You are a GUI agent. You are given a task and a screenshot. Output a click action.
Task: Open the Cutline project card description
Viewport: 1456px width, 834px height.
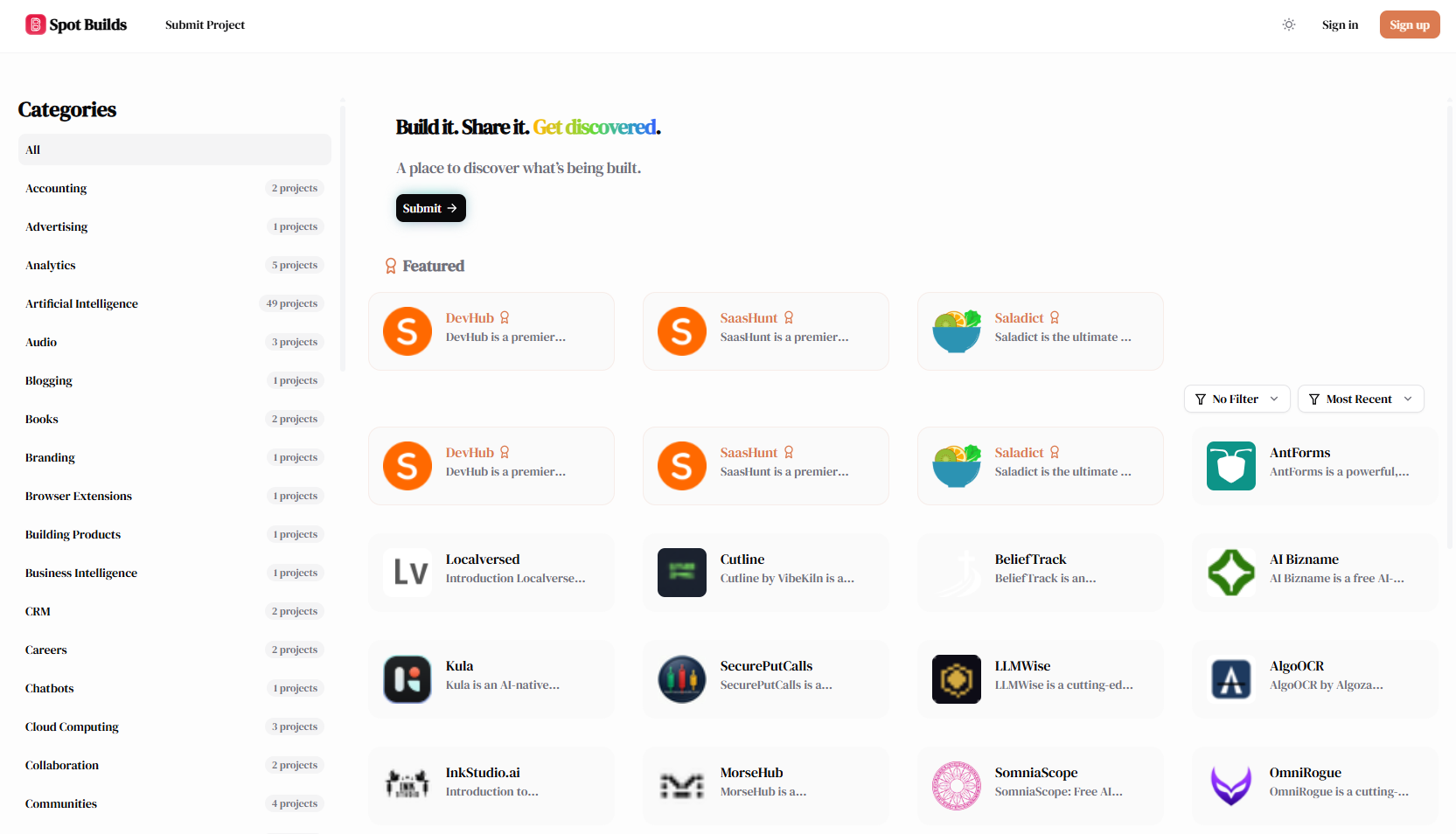787,579
